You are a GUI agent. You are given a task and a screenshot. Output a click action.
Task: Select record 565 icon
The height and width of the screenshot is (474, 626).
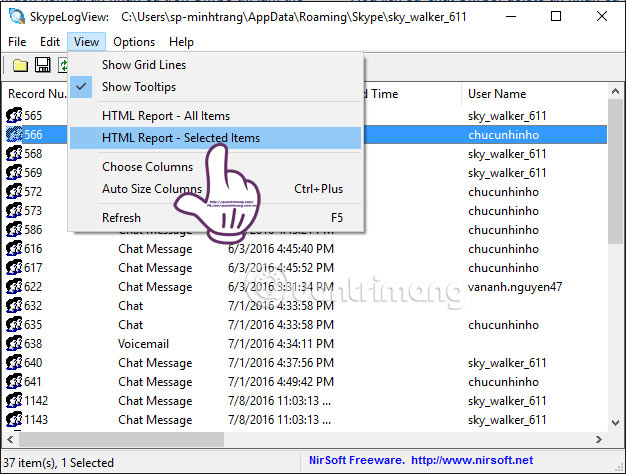(14, 116)
